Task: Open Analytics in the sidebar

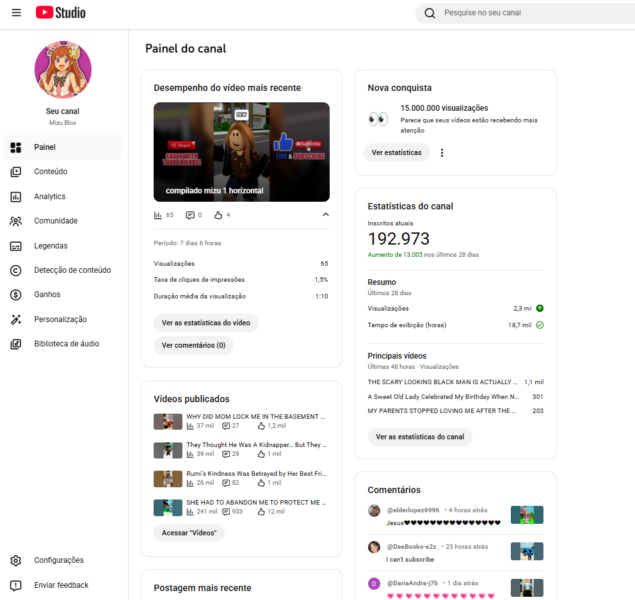Action: tap(63, 196)
